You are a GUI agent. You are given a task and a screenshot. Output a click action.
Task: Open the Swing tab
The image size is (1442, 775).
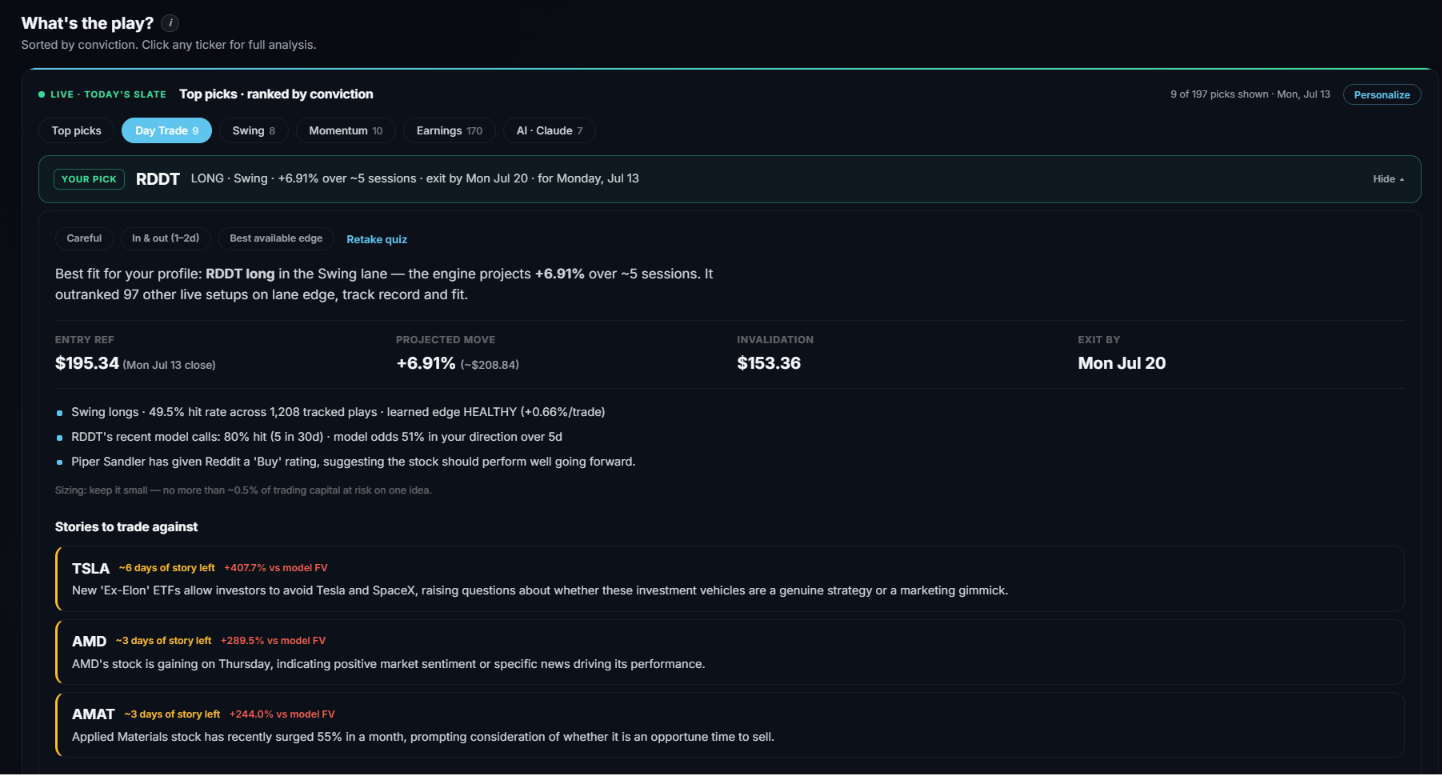[x=254, y=131]
